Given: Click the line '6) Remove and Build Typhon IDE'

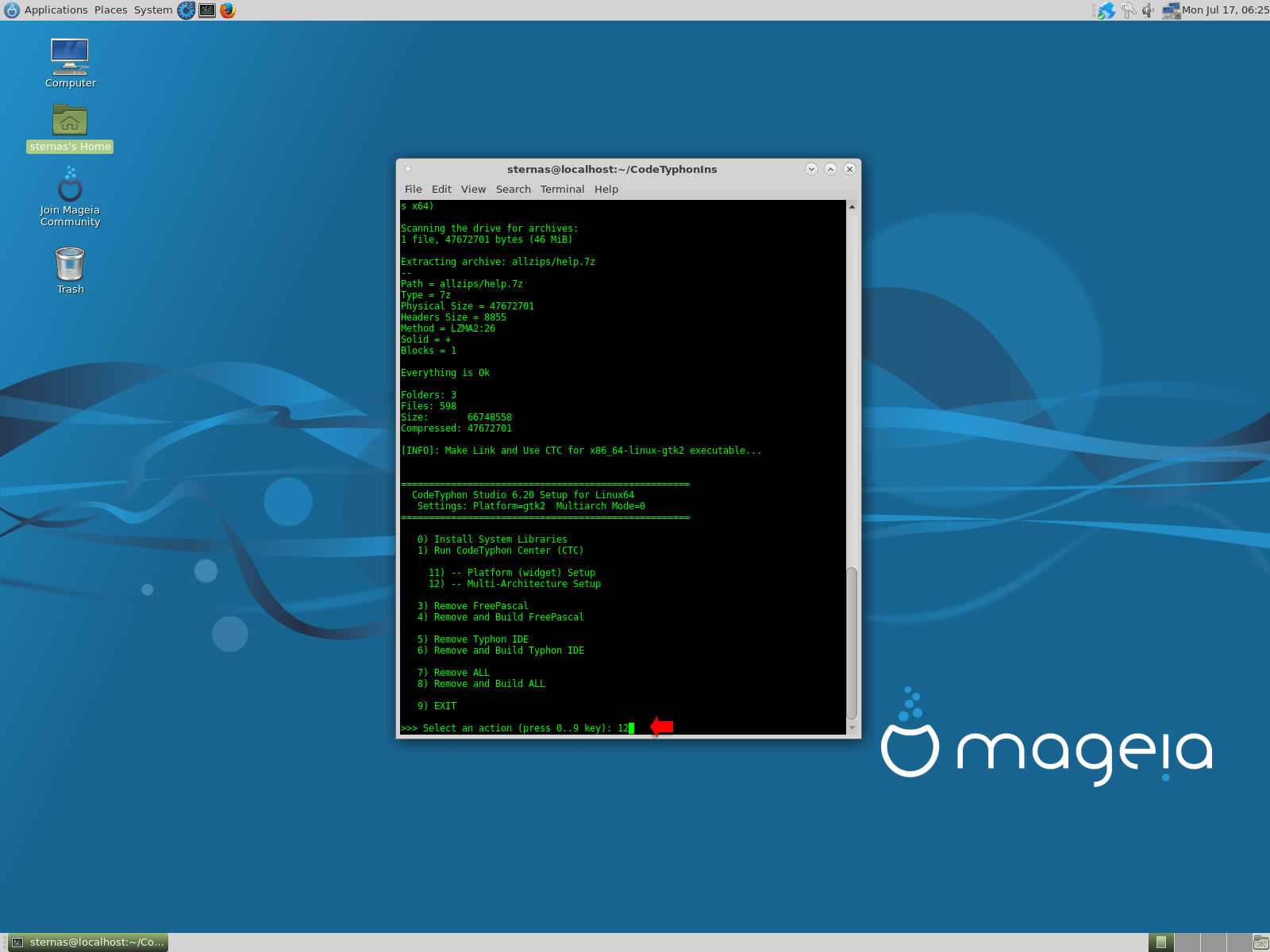Looking at the screenshot, I should (x=500, y=651).
